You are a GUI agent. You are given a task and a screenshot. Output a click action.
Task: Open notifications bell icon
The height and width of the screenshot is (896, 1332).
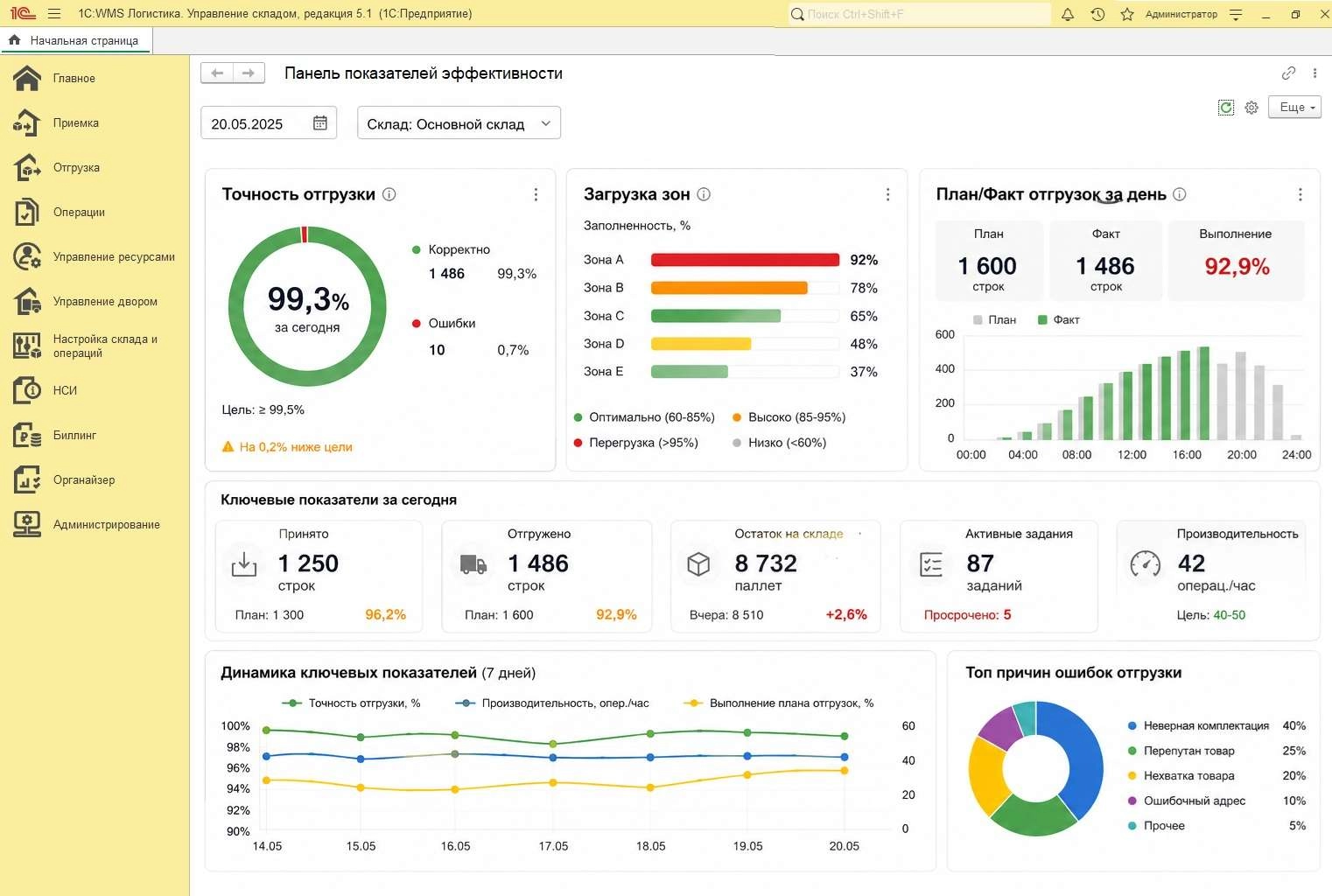click(x=1068, y=14)
